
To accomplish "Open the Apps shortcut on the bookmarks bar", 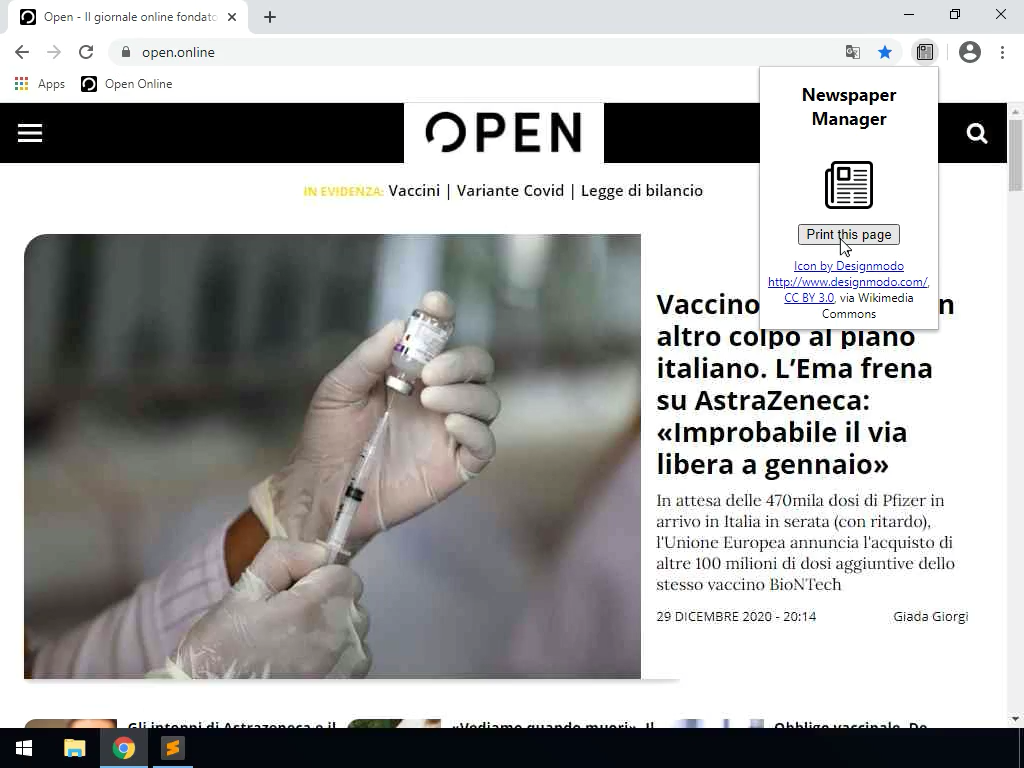I will pyautogui.click(x=40, y=84).
